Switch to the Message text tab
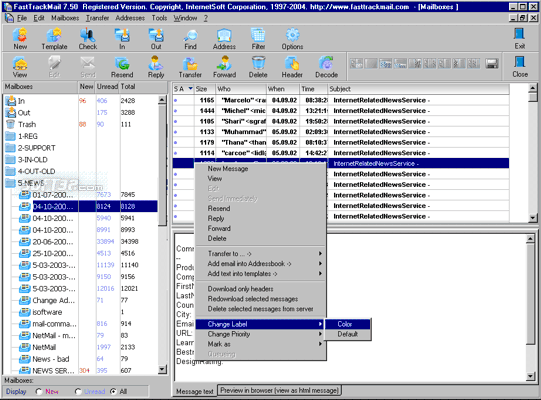This screenshot has height=400, width=541. [195, 391]
